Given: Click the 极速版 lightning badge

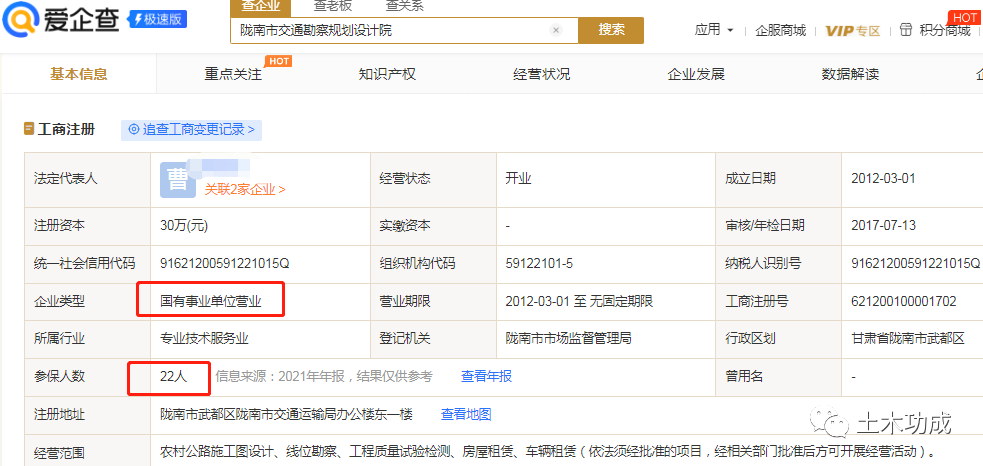Looking at the screenshot, I should point(157,19).
